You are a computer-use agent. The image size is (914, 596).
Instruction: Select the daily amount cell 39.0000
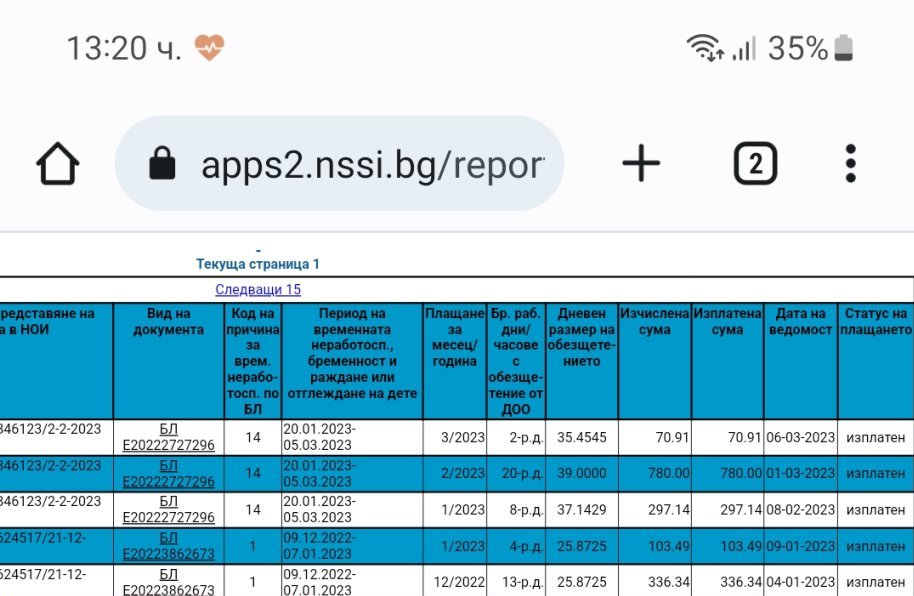(x=581, y=473)
